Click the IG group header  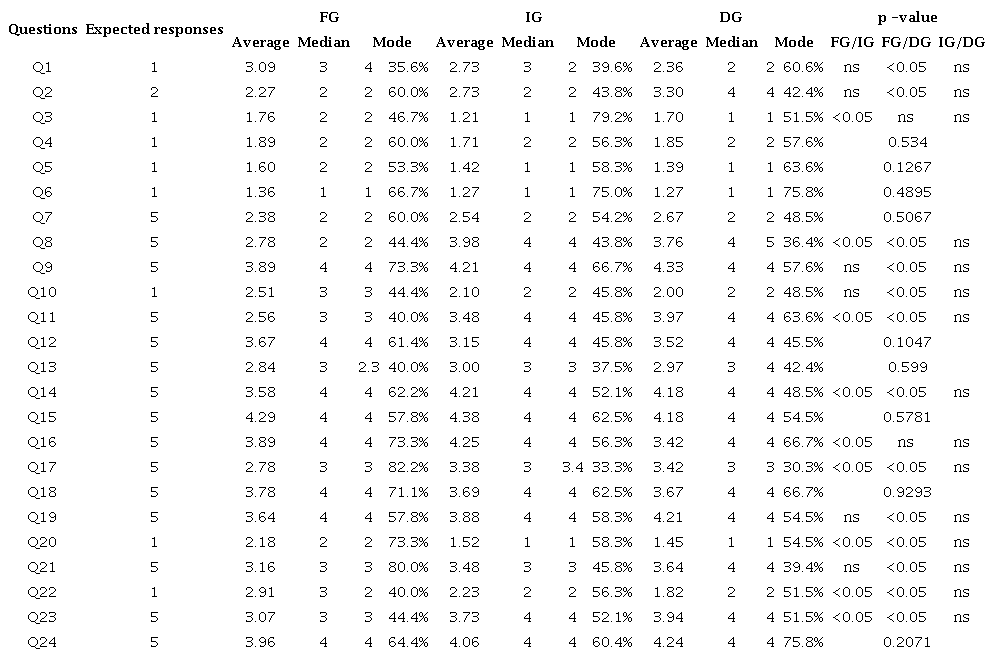pyautogui.click(x=534, y=17)
